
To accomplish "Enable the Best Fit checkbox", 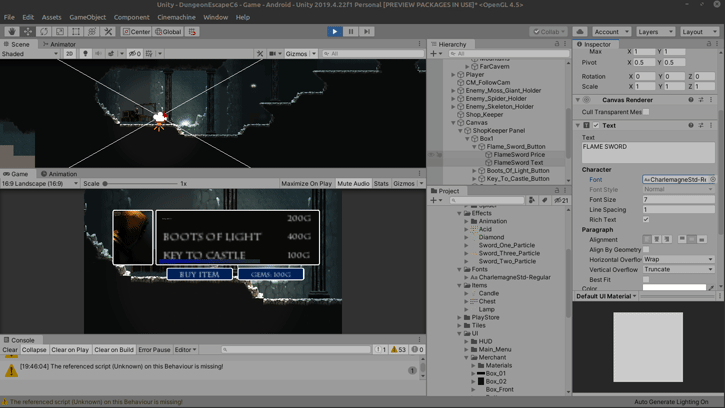I will click(646, 279).
